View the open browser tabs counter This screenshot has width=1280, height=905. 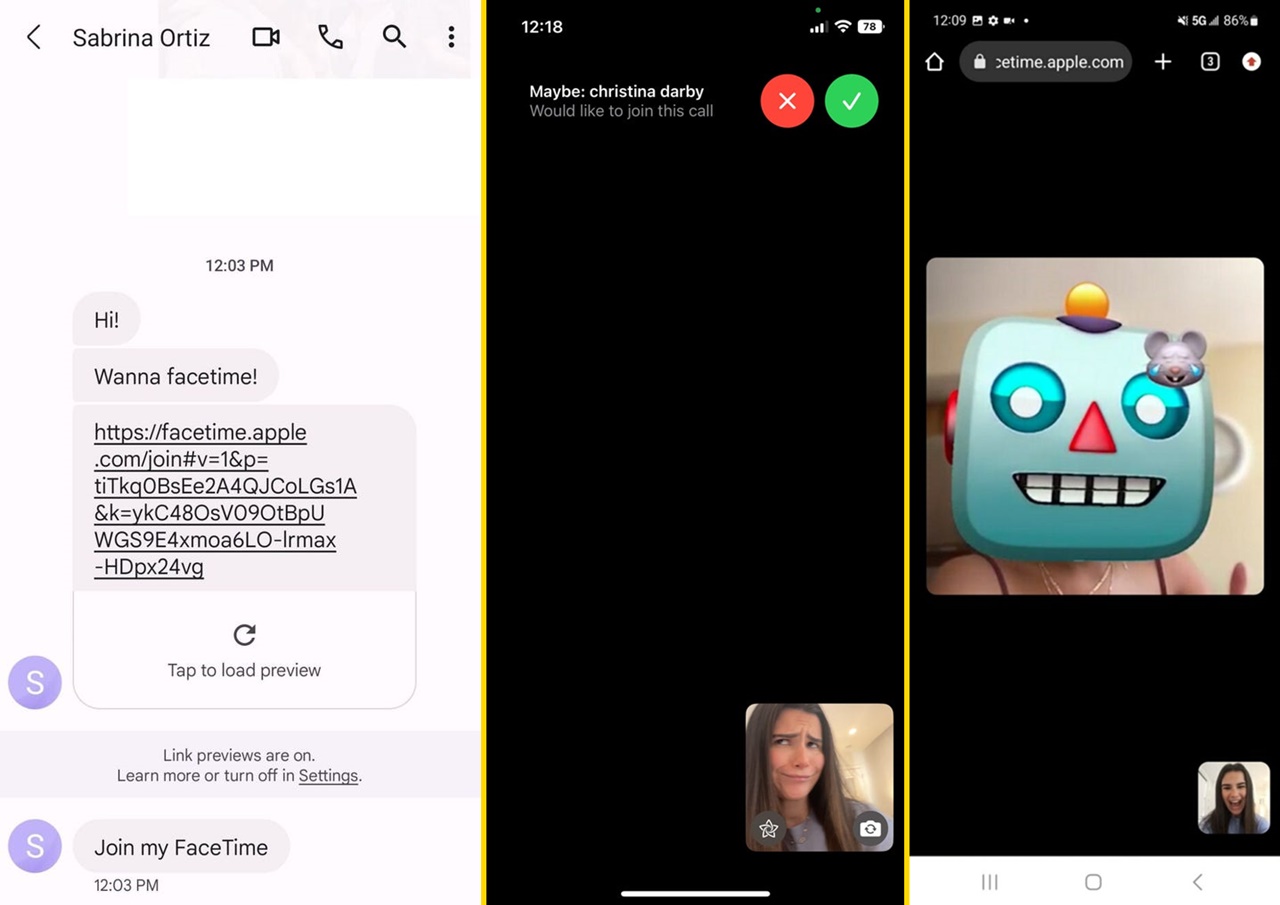[1210, 62]
